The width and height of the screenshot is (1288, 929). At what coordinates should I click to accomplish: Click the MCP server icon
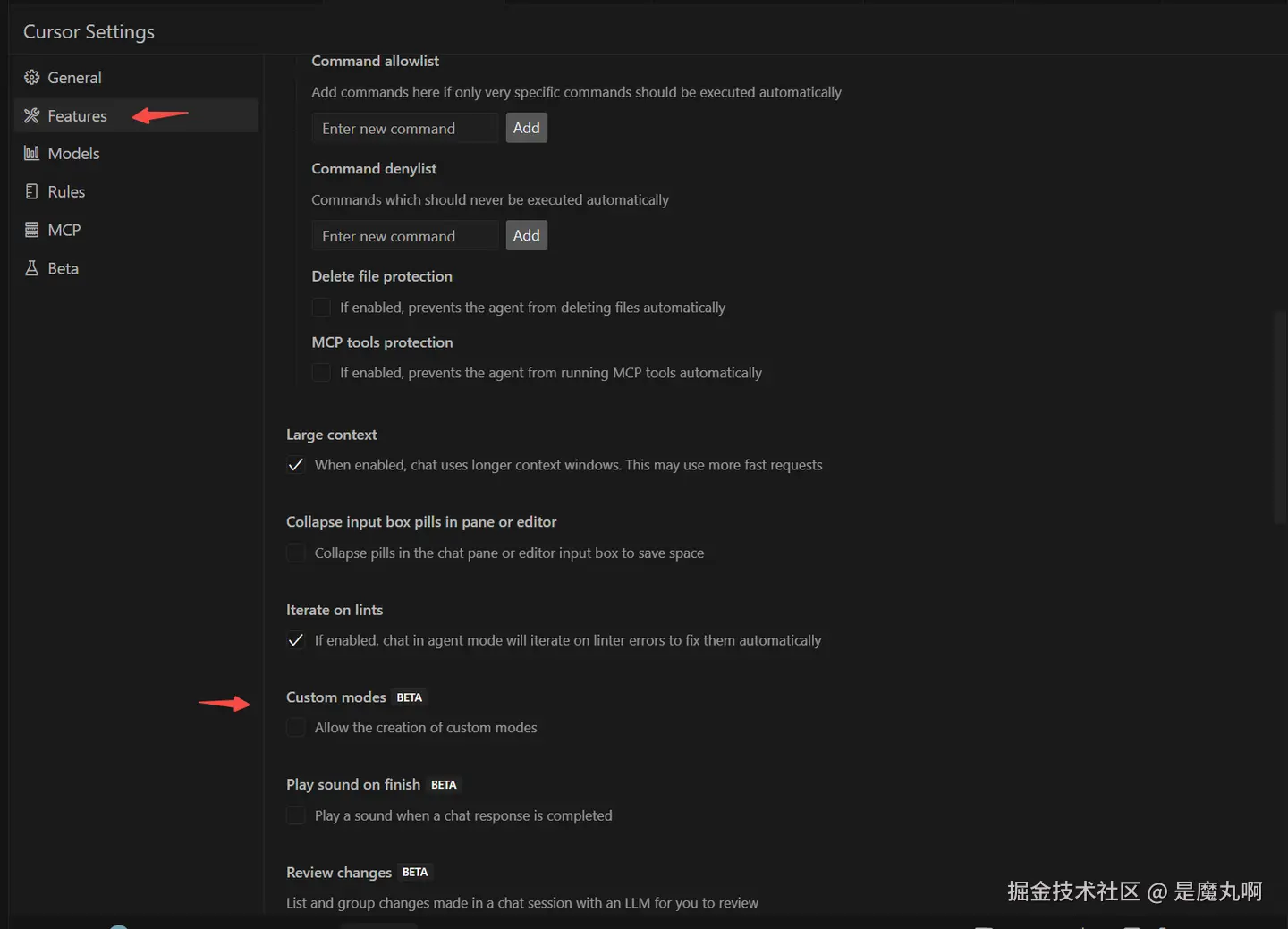point(31,230)
